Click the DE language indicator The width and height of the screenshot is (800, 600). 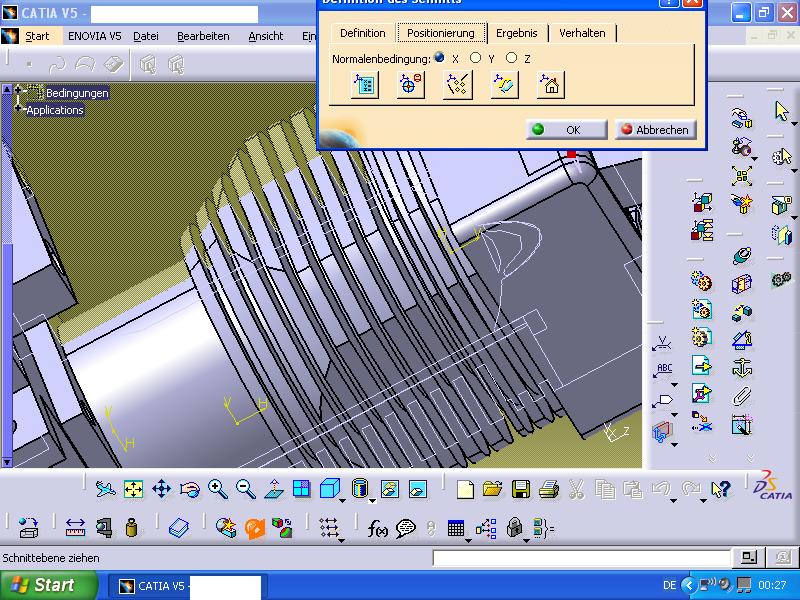coord(669,585)
